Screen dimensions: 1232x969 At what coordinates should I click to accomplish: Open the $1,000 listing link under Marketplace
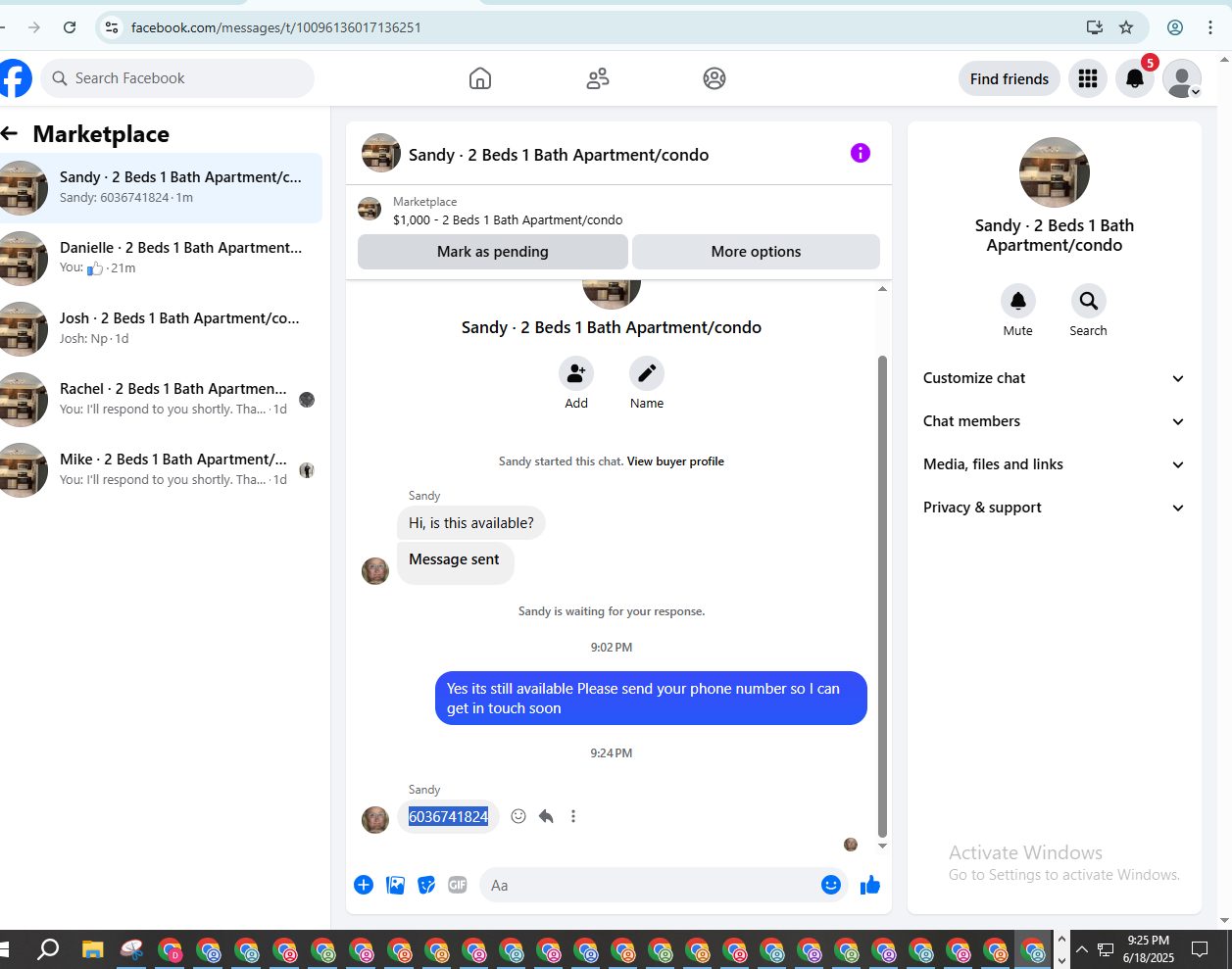508,220
